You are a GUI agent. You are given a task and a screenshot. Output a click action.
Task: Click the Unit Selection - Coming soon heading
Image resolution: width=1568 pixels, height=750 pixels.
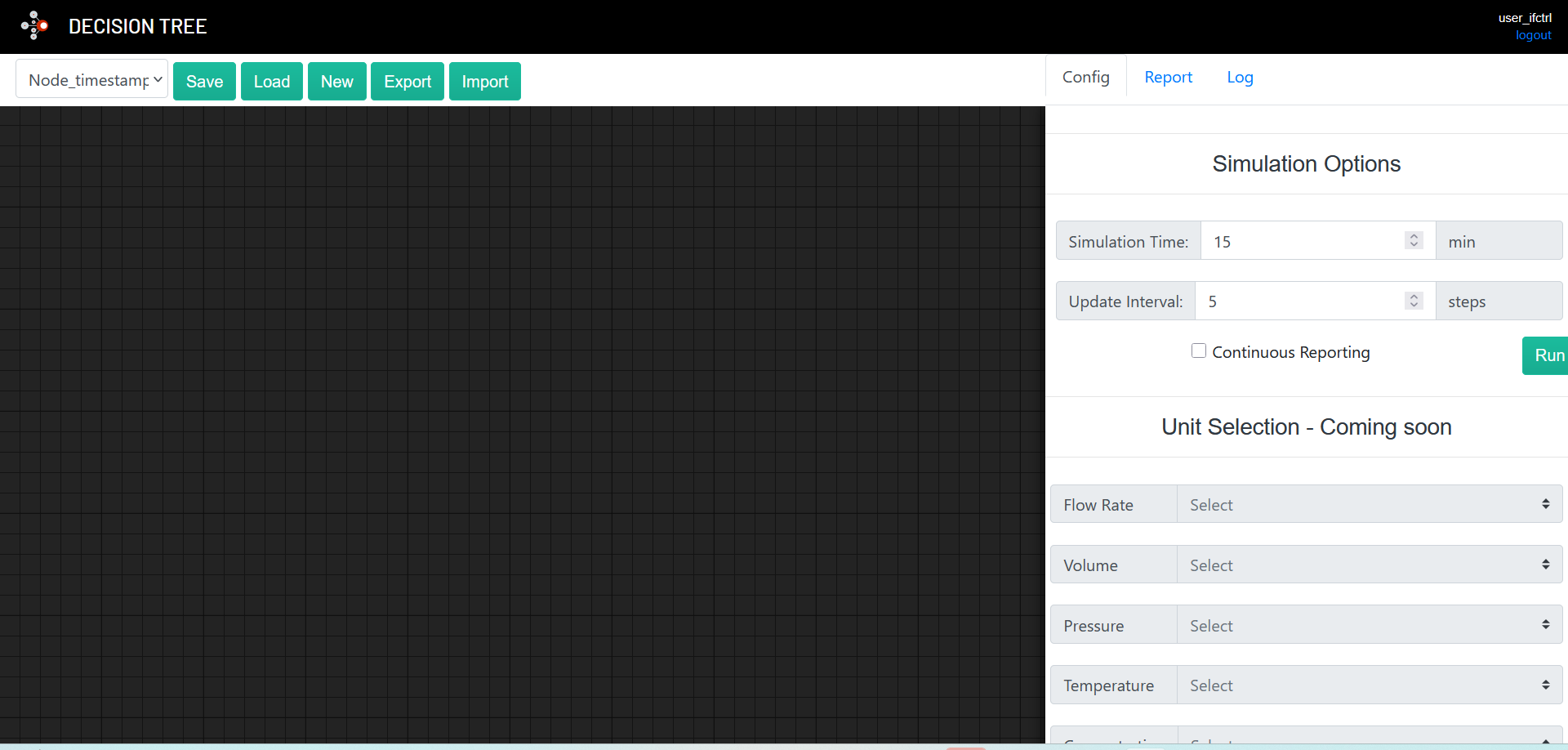click(x=1306, y=427)
